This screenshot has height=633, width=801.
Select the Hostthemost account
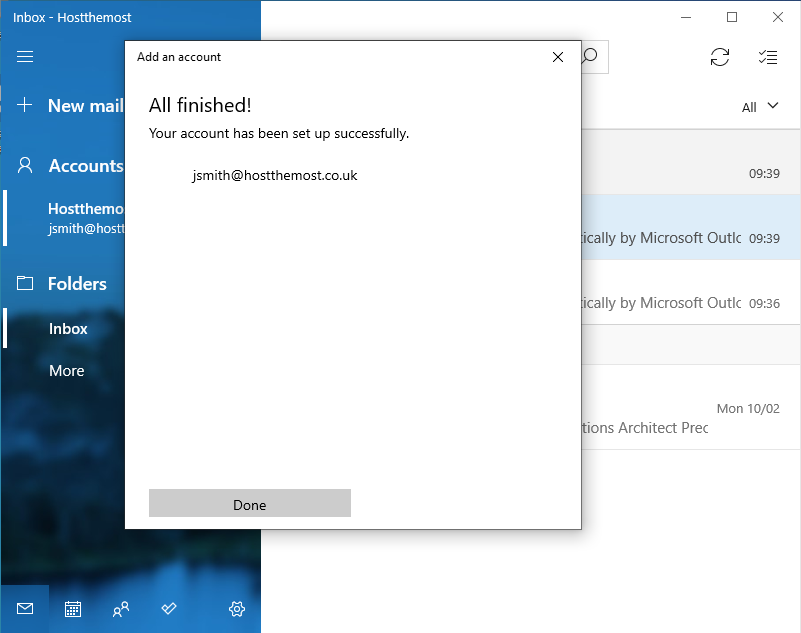click(85, 218)
